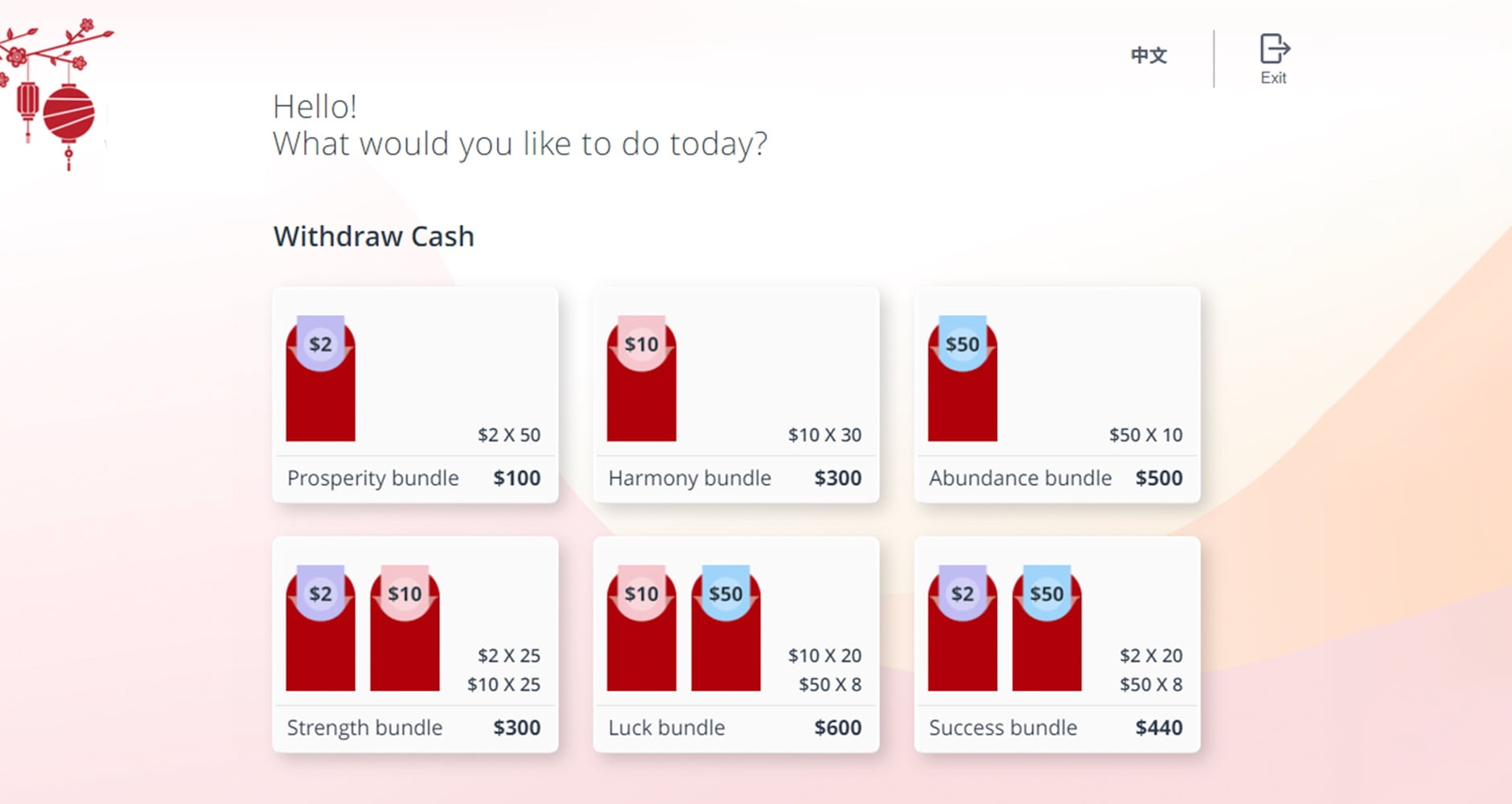
Task: Click the $10 red packet in Luck bundle
Action: (641, 628)
